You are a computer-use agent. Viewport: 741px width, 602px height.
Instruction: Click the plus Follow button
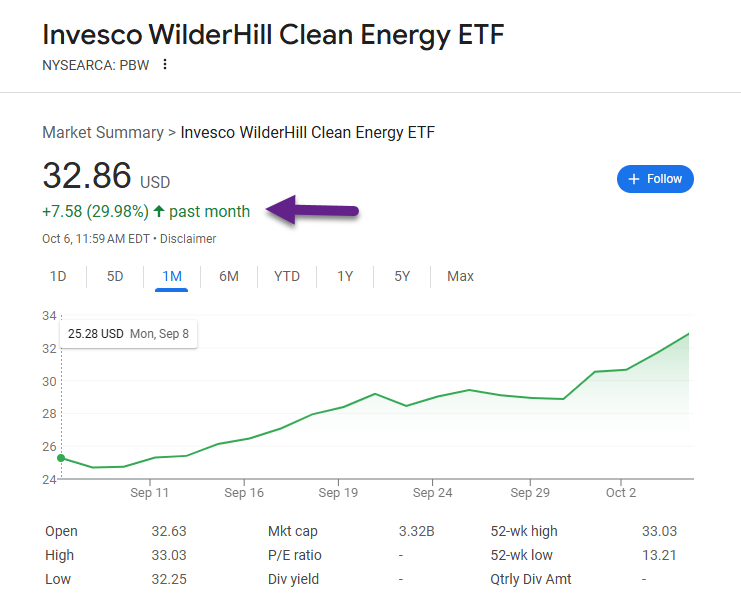point(655,179)
